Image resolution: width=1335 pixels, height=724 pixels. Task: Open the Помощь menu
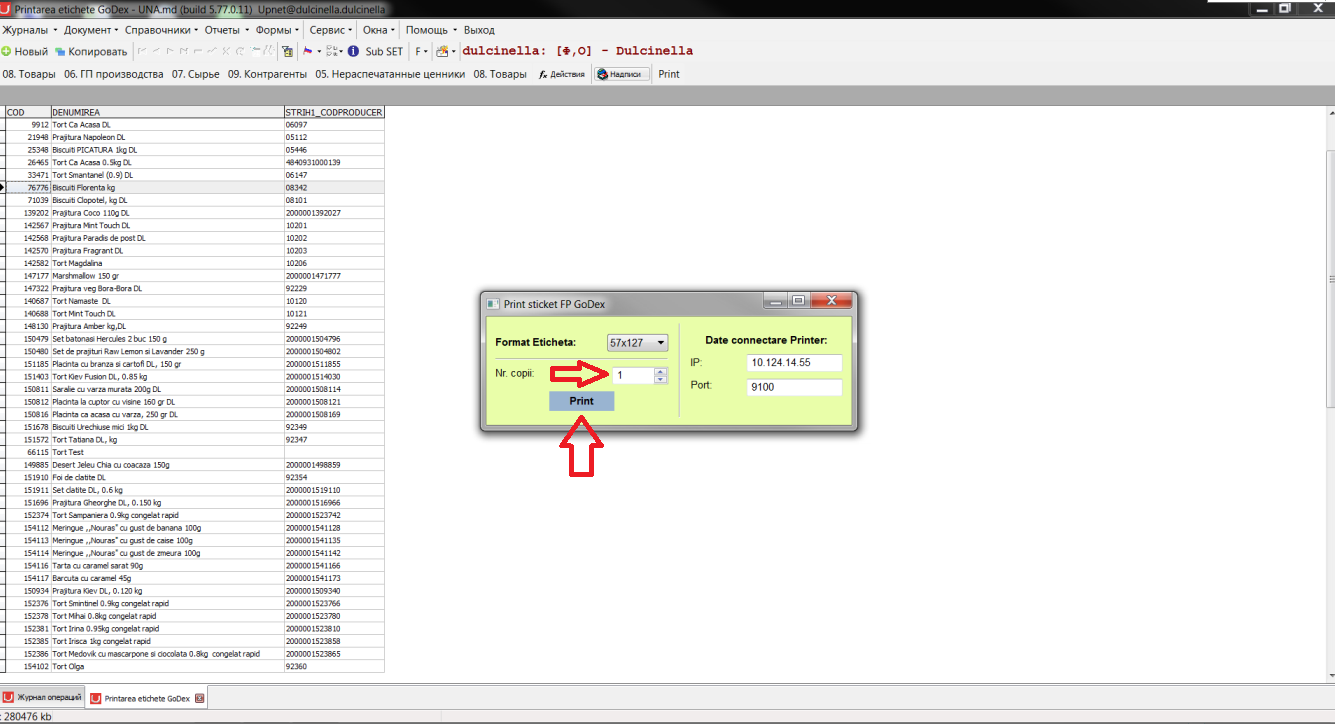(x=431, y=30)
